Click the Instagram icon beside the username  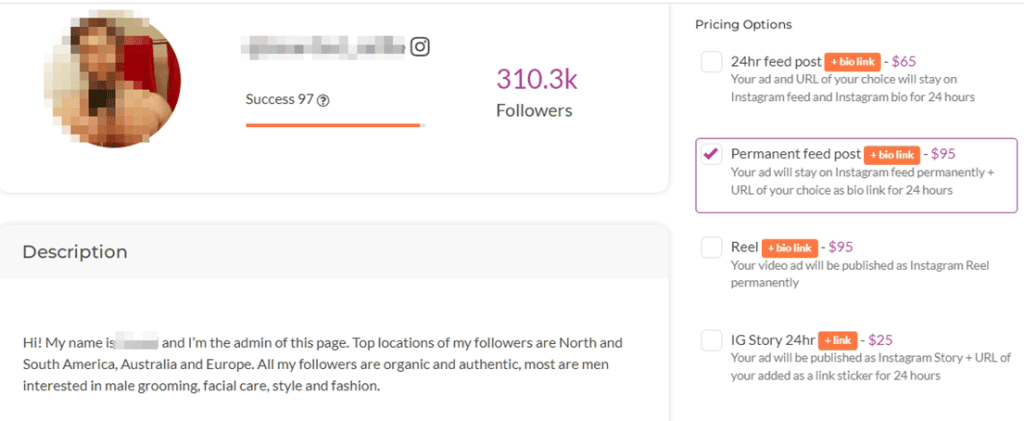tap(420, 47)
